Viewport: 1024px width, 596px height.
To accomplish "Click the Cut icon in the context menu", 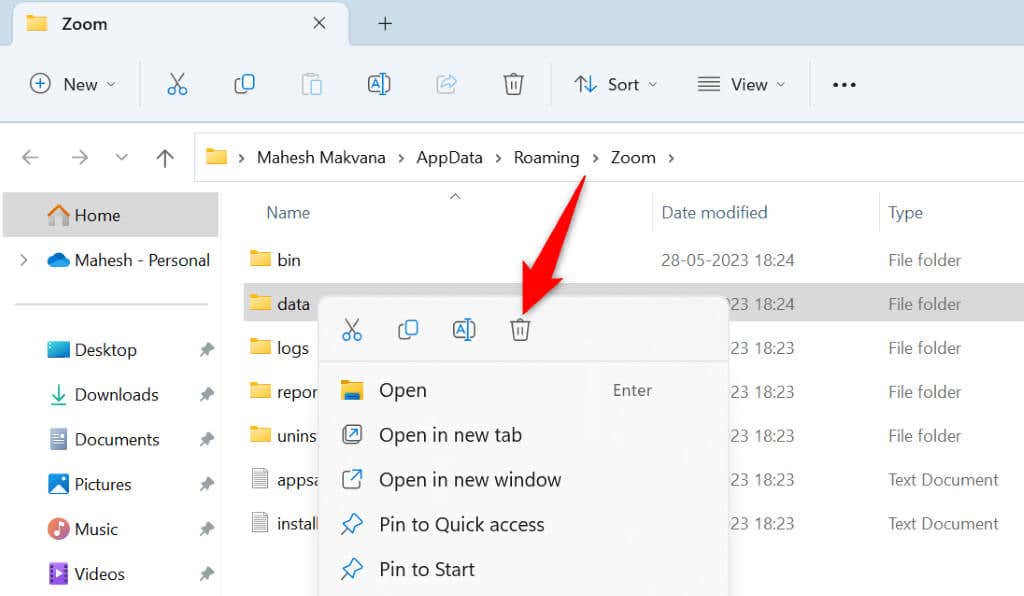I will pos(351,330).
